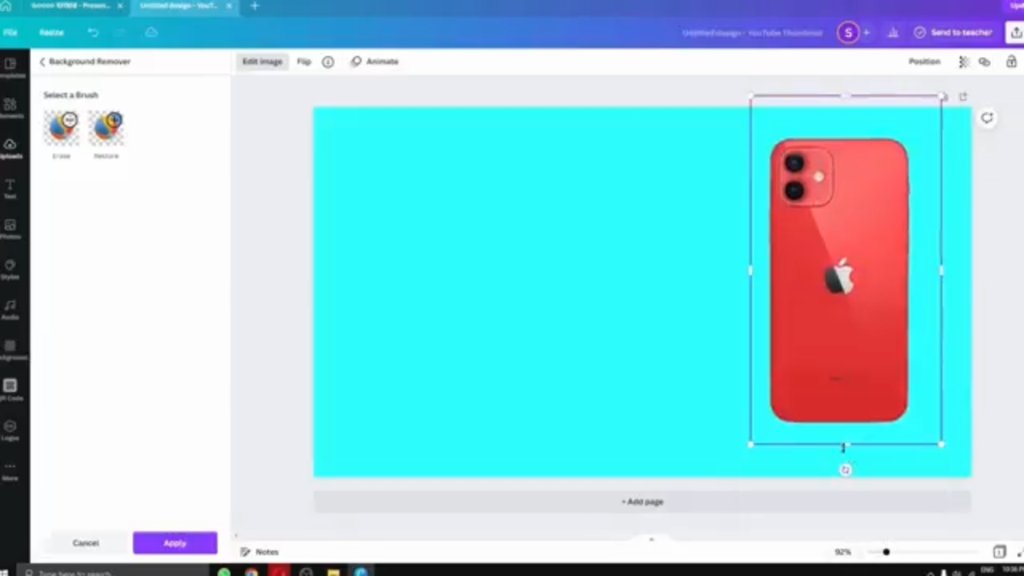Open the Elements sidebar panel
Viewport: 1024px width, 576px height.
pyautogui.click(x=10, y=108)
